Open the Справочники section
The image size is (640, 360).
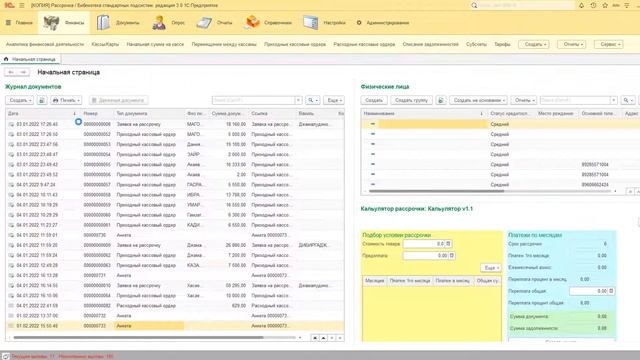pyautogui.click(x=268, y=23)
